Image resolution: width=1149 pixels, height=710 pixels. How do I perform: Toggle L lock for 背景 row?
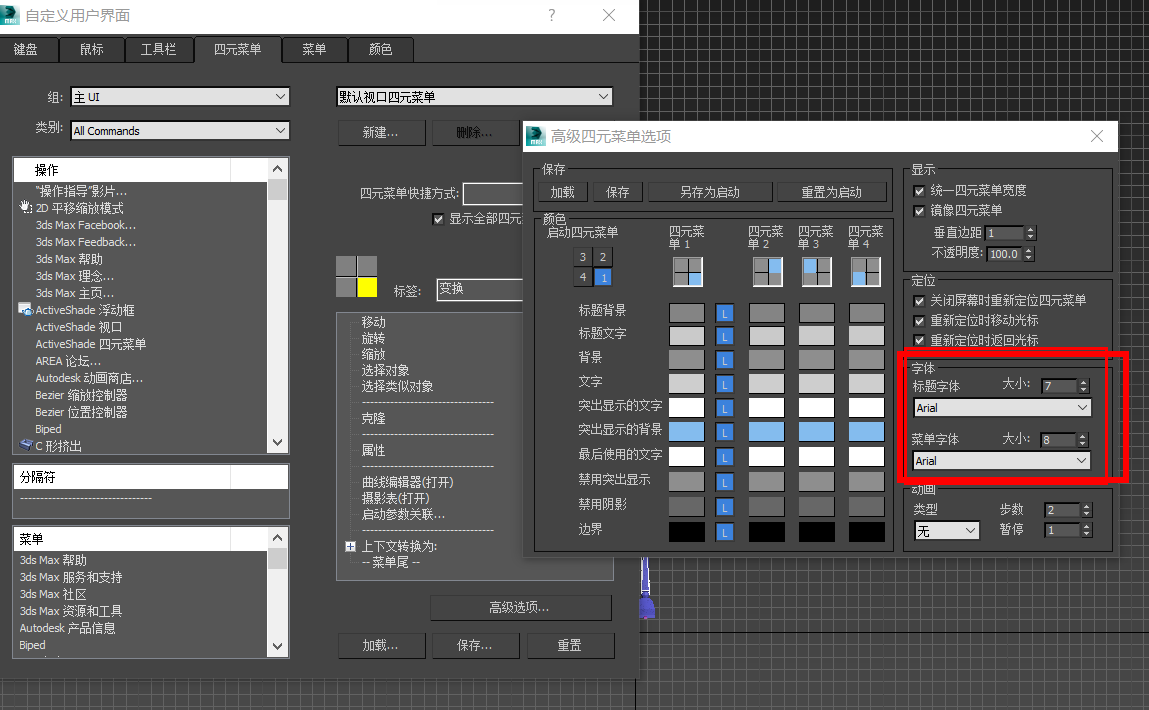pyautogui.click(x=725, y=360)
